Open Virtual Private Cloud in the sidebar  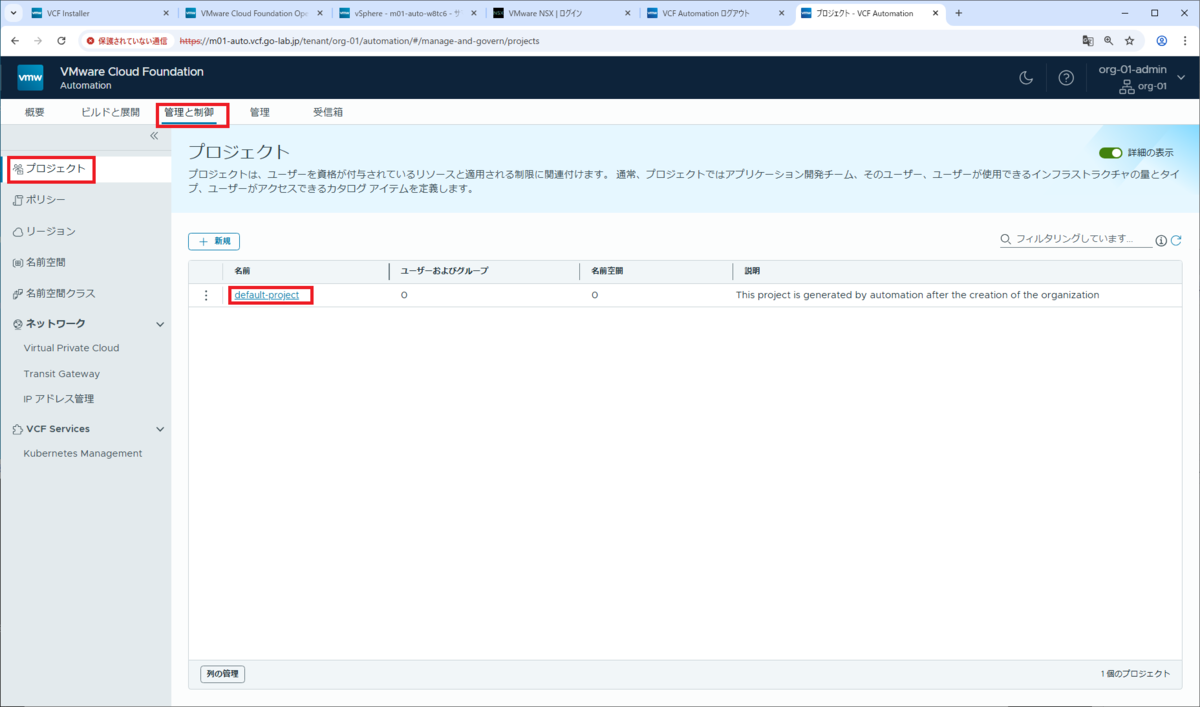[71, 348]
